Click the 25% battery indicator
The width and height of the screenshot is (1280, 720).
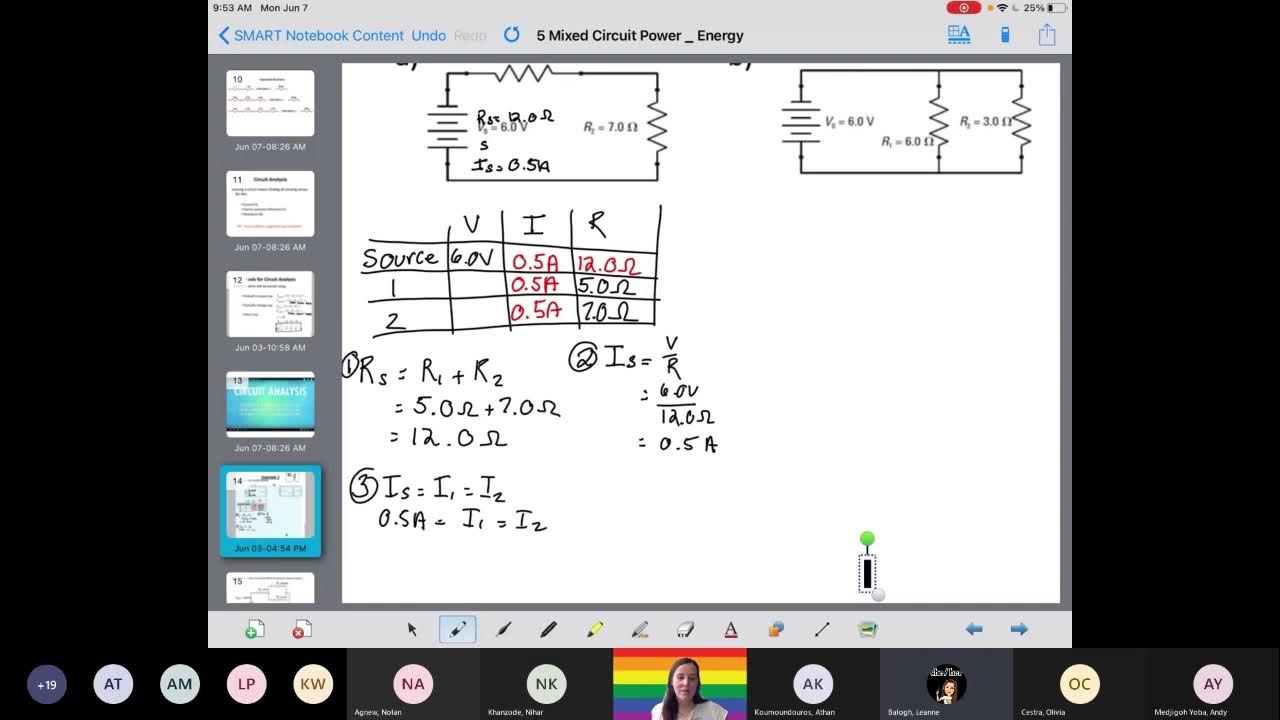pyautogui.click(x=1044, y=7)
